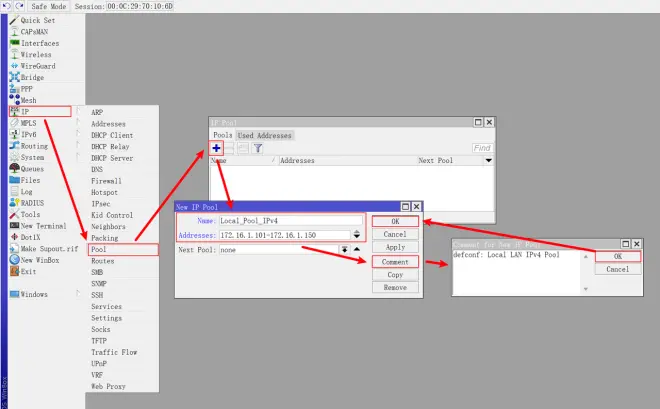The width and height of the screenshot is (660, 409).
Task: Expand the IP menu in the sidebar
Action: (40, 112)
